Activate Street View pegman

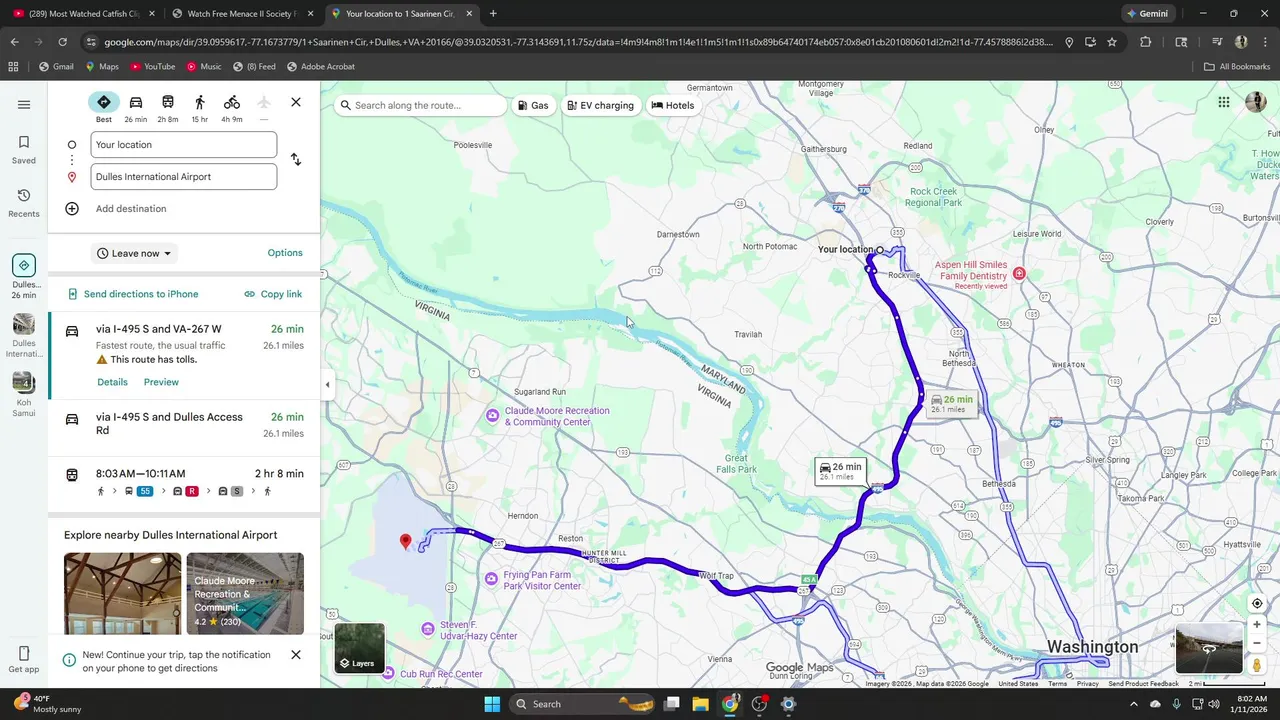pyautogui.click(x=1257, y=665)
